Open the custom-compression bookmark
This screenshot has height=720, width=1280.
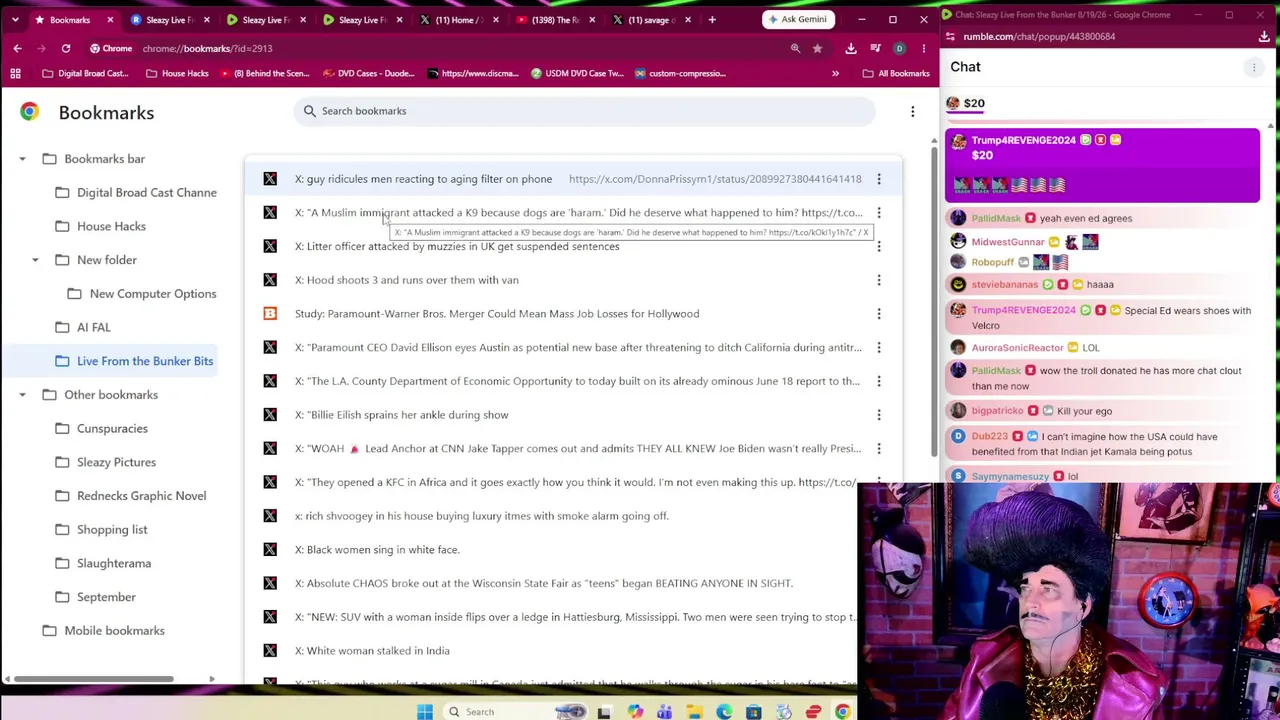coord(680,73)
